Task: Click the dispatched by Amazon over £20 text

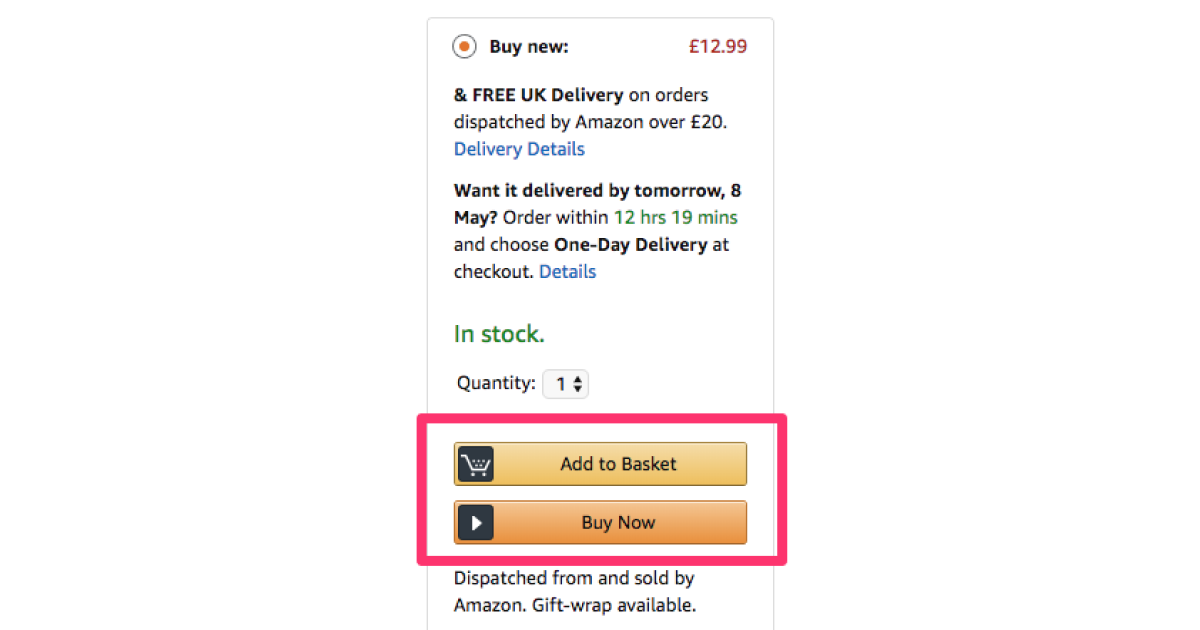Action: click(590, 122)
